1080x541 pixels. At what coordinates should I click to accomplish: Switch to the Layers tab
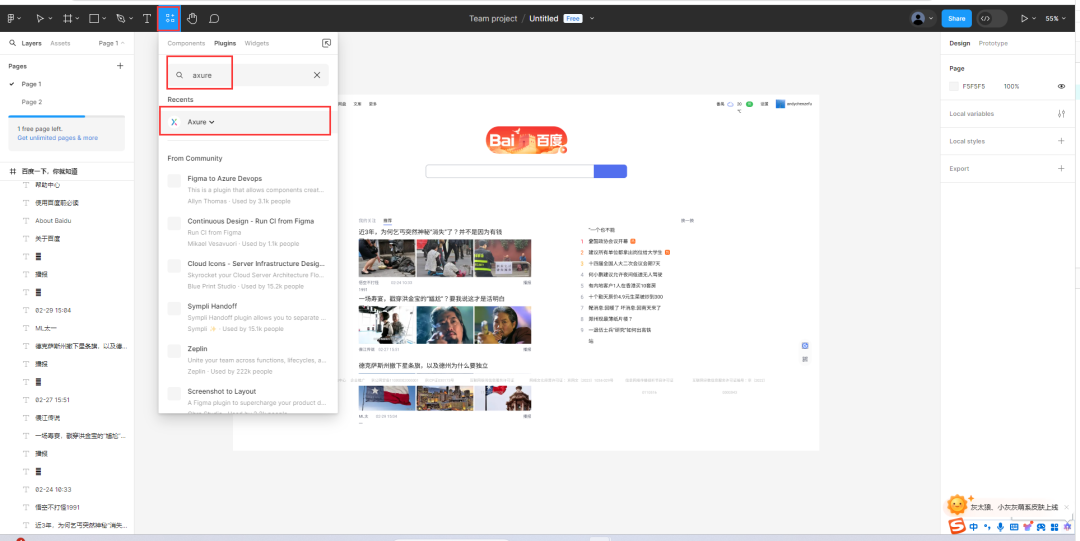click(x=32, y=43)
